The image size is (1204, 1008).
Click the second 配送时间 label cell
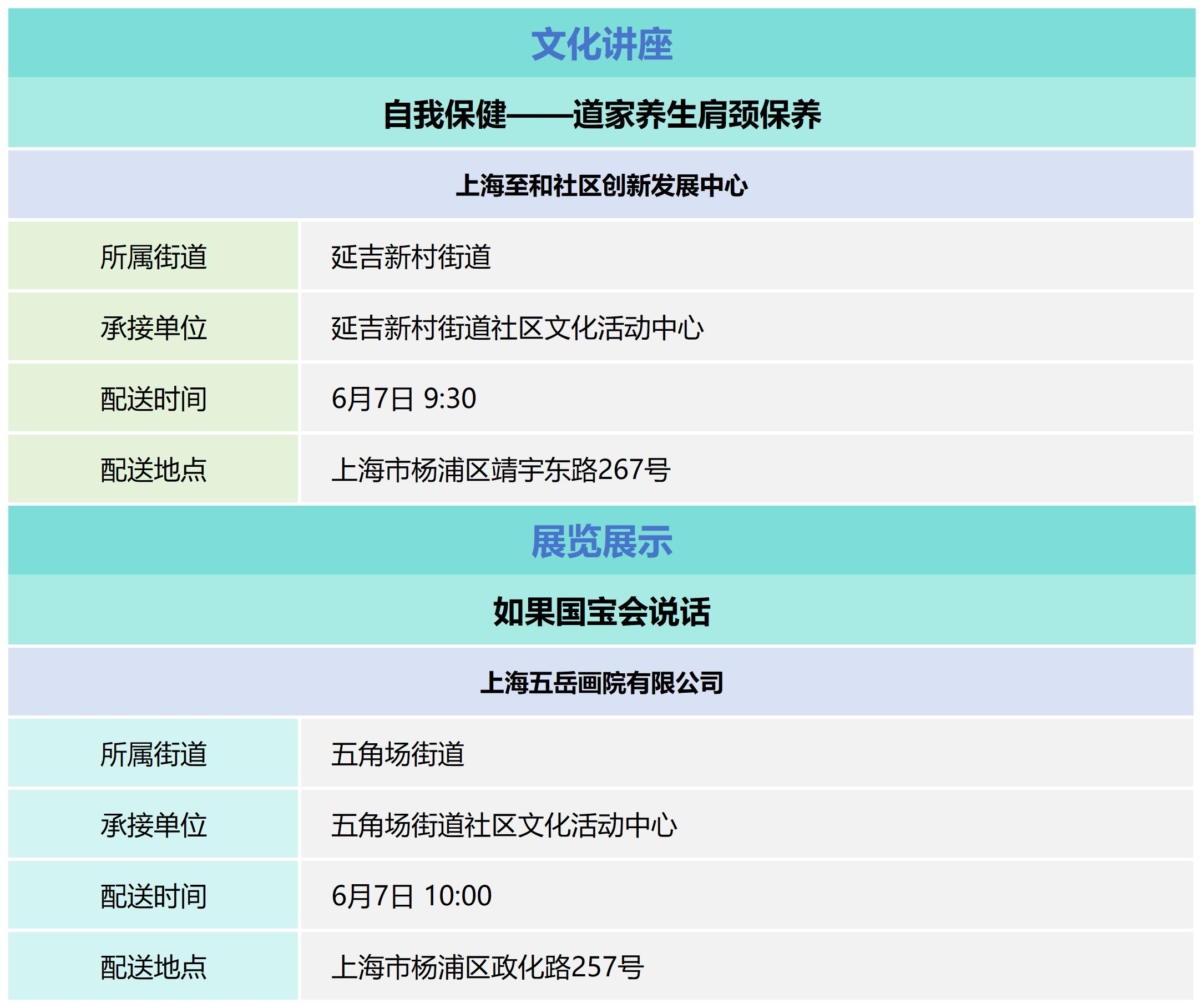pyautogui.click(x=153, y=895)
